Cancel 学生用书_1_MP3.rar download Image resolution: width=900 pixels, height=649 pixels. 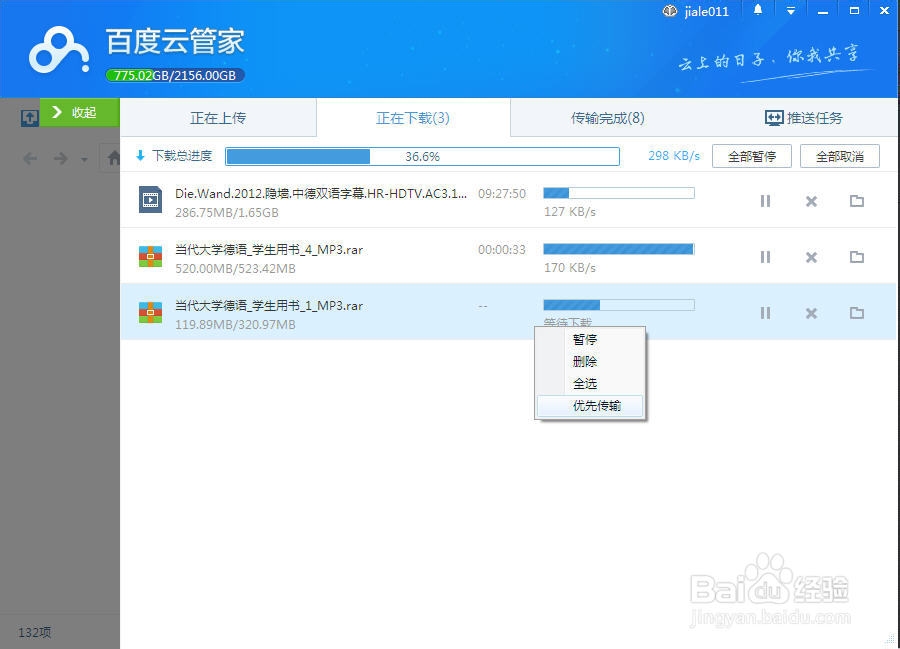[x=811, y=313]
